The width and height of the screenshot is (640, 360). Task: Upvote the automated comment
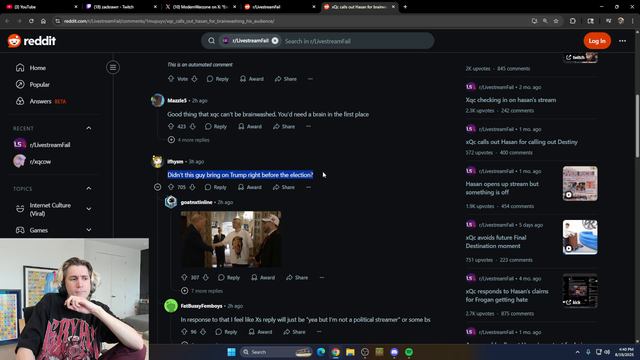pyautogui.click(x=171, y=79)
